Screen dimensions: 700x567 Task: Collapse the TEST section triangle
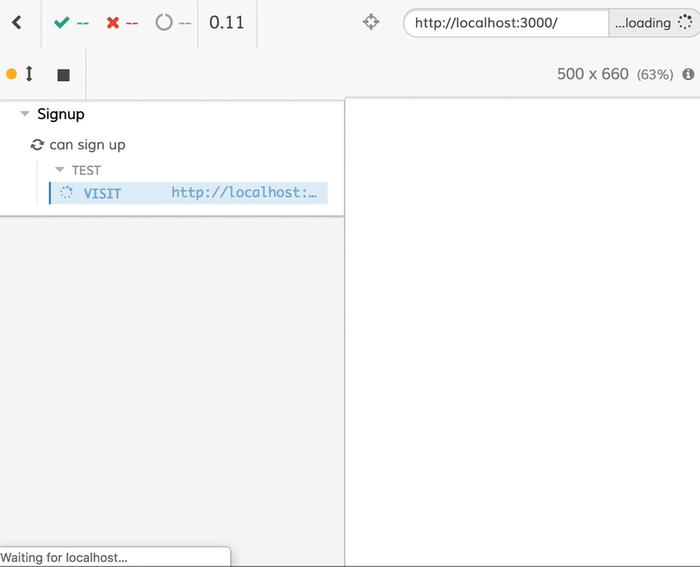(x=60, y=170)
